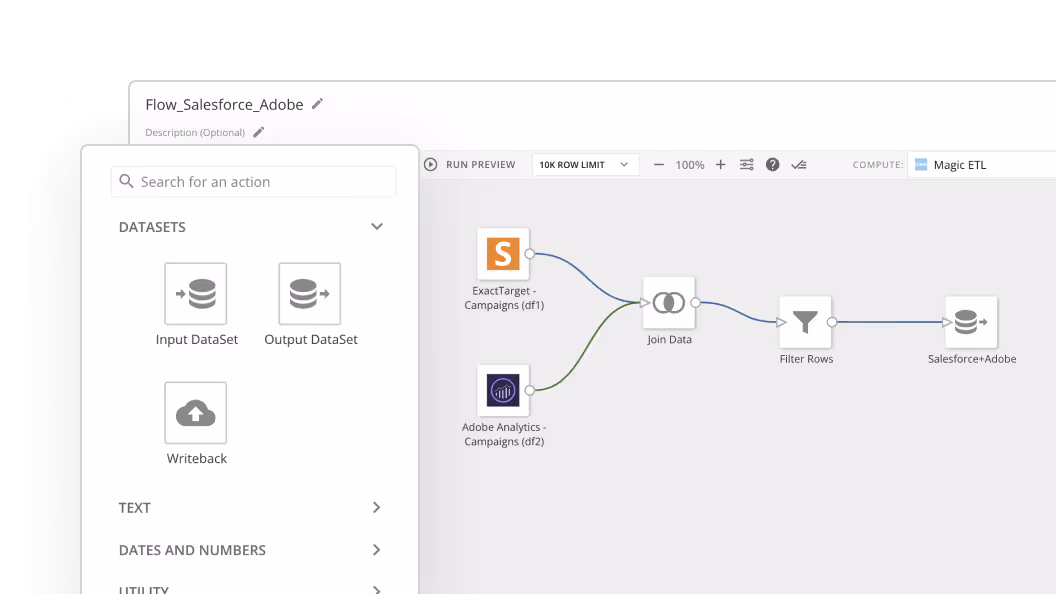Select the Writeback action
This screenshot has height=594, width=1056.
pyautogui.click(x=196, y=413)
